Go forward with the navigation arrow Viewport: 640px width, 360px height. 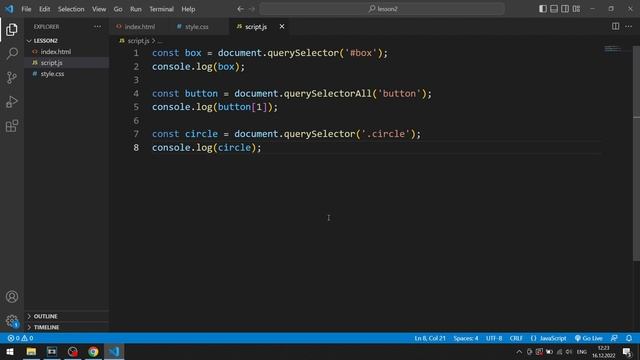[x=252, y=9]
